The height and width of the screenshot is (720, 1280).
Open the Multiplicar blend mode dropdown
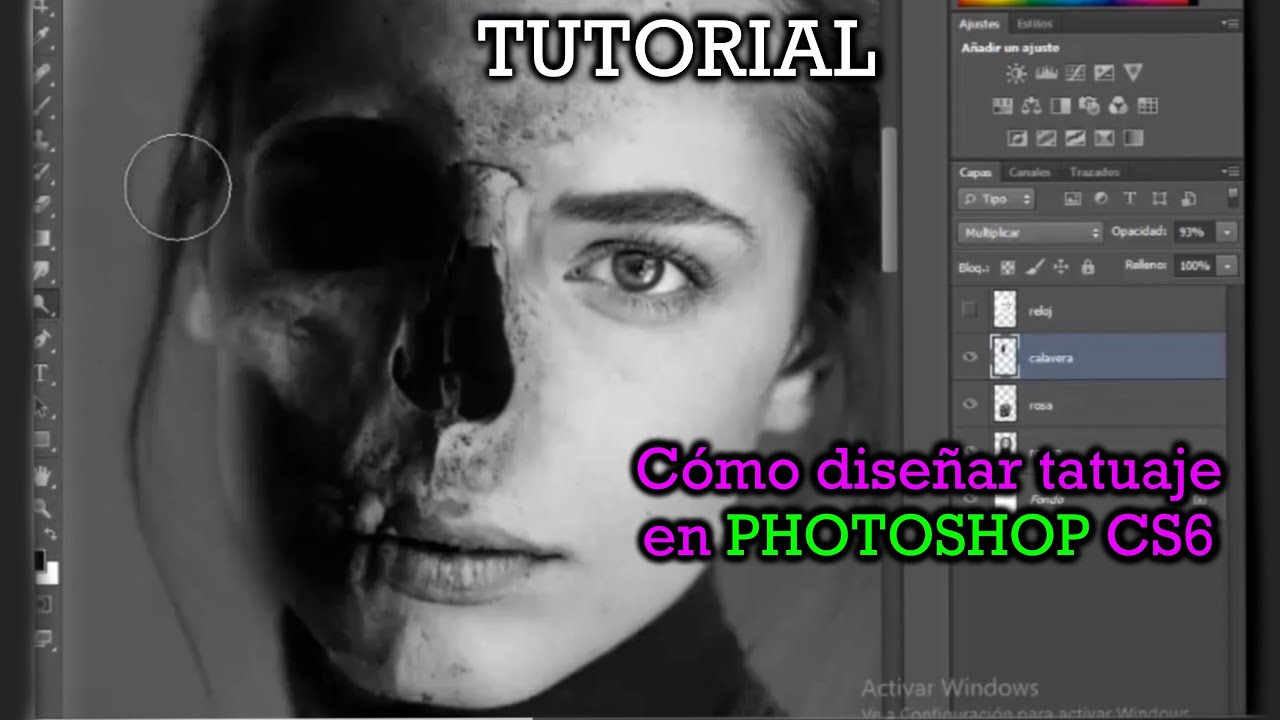coord(1029,232)
